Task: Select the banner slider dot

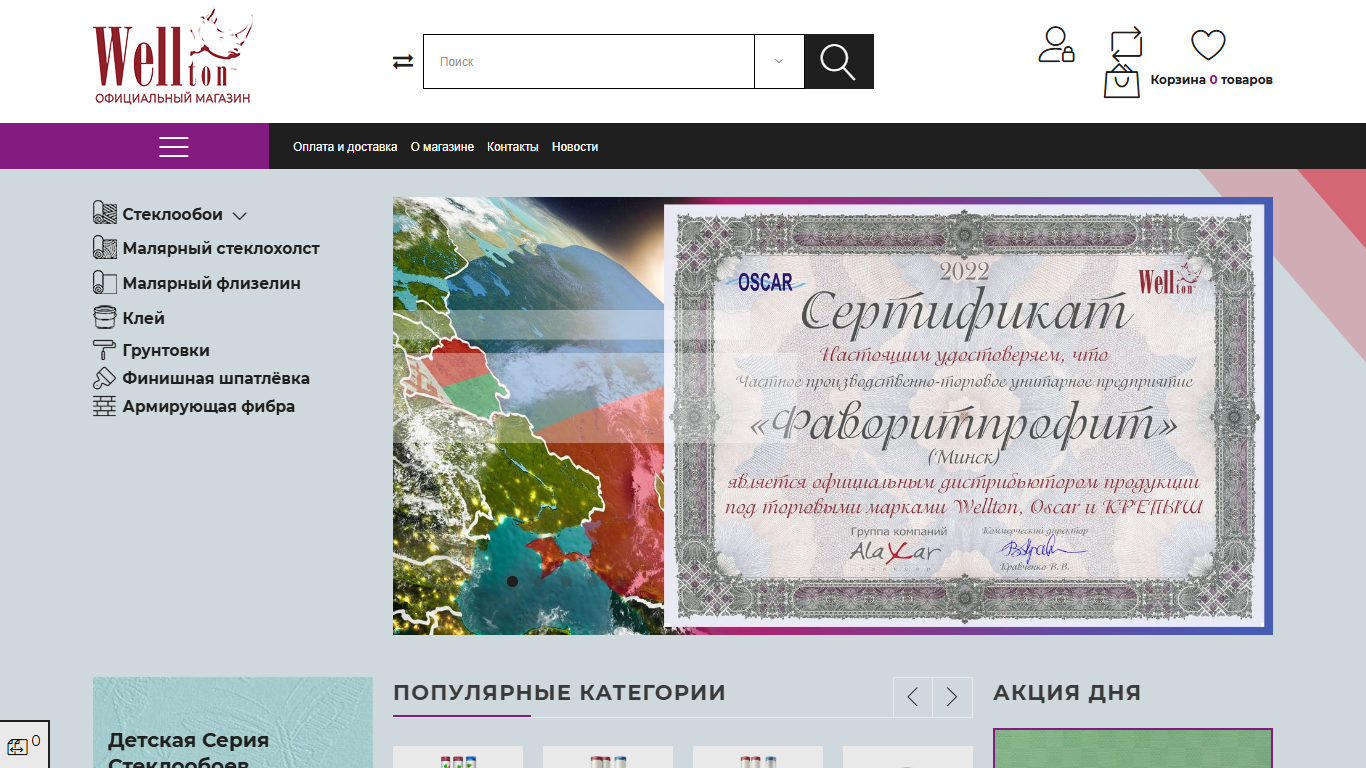Action: click(x=512, y=581)
